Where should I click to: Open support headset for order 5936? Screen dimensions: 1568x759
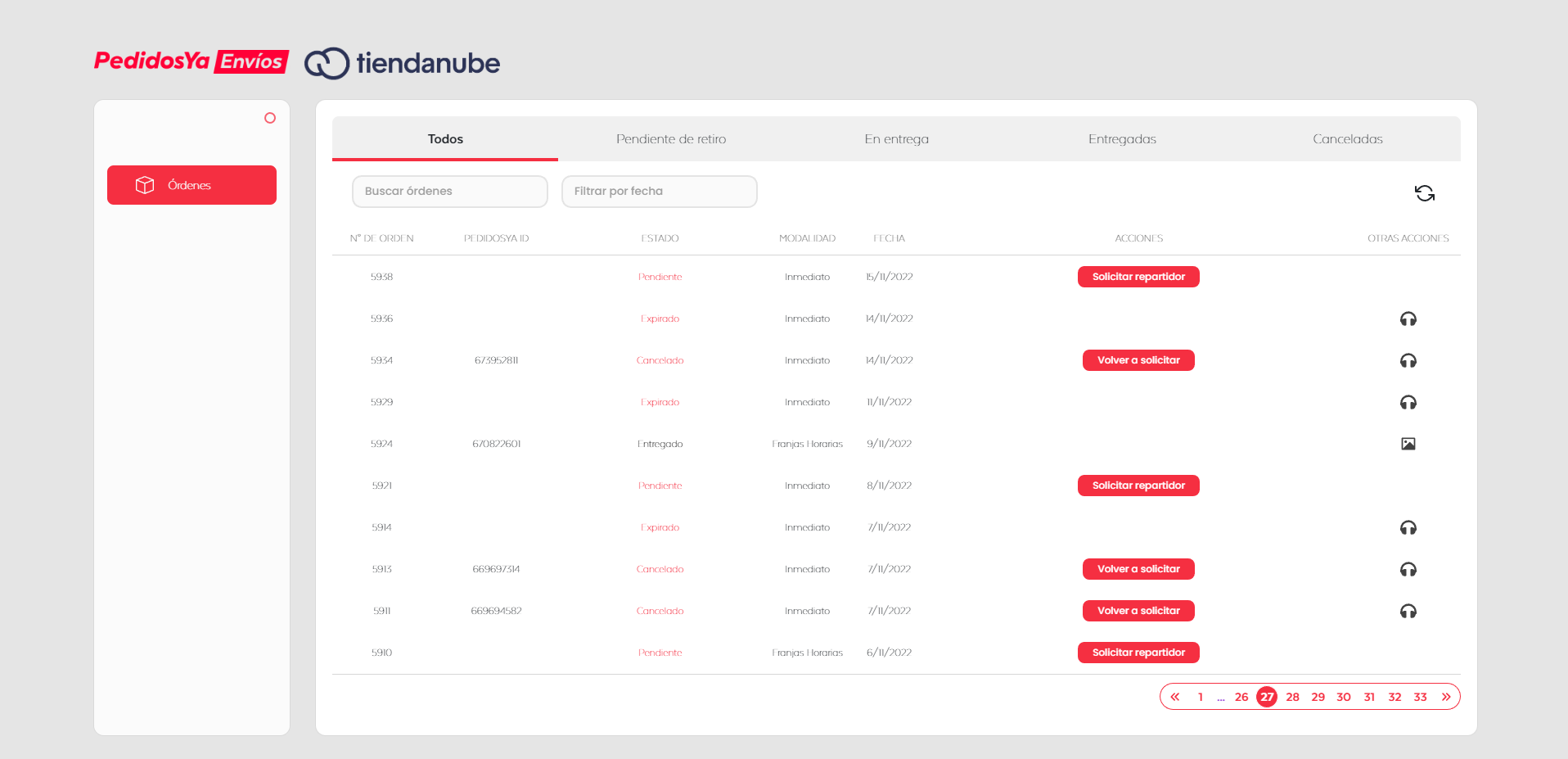tap(1408, 319)
